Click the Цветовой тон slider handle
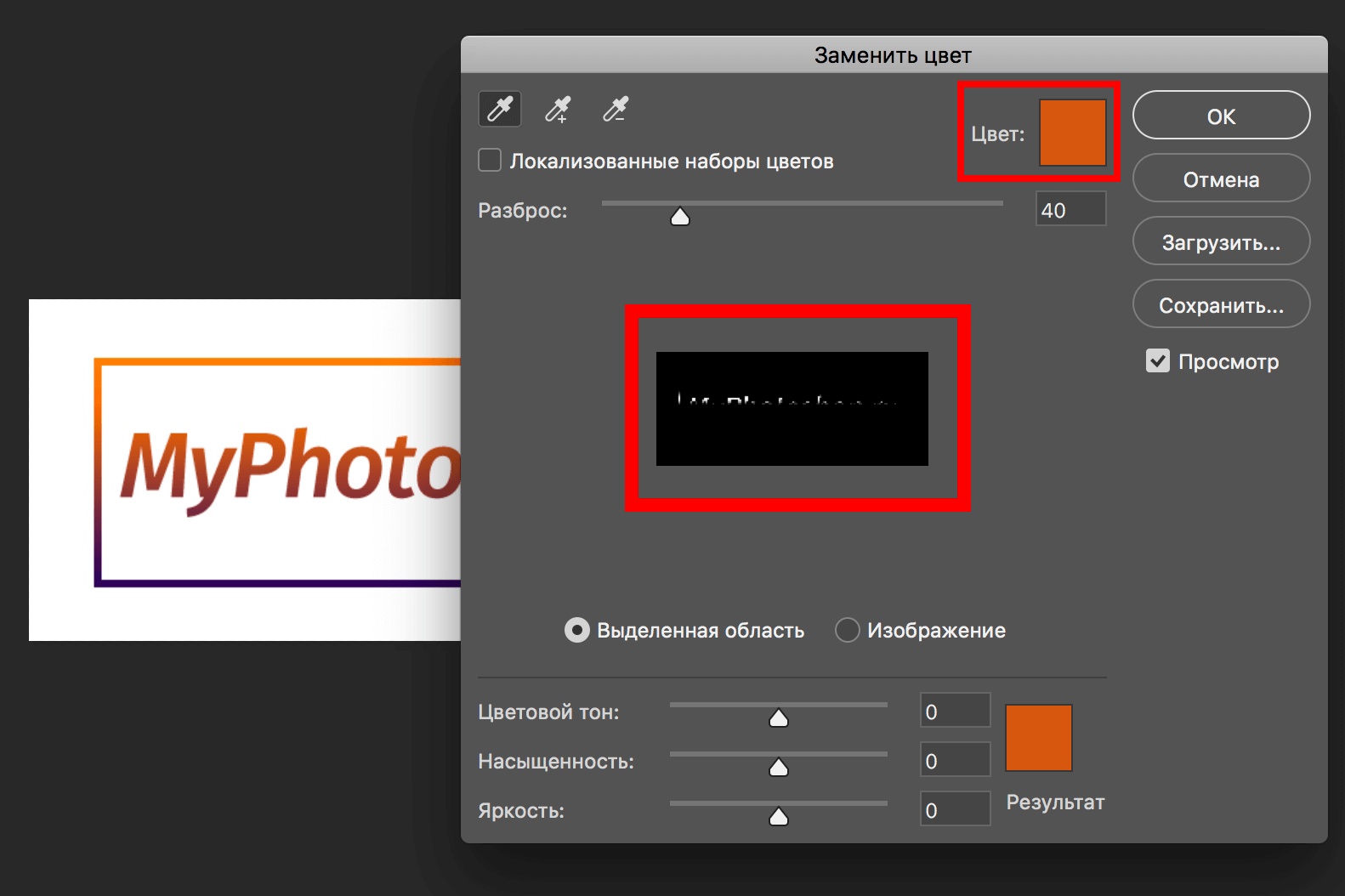This screenshot has width=1345, height=896. tap(779, 718)
